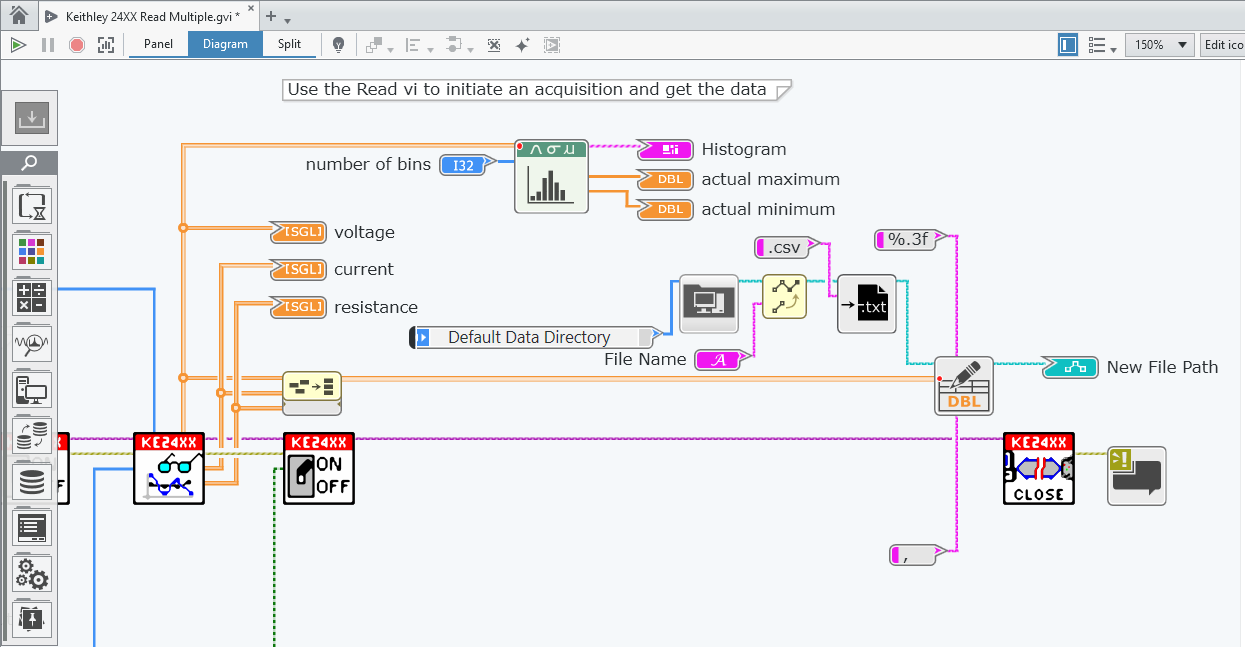Image resolution: width=1245 pixels, height=647 pixels.
Task: Click the Write to Spreadsheet DBL node
Action: (963, 385)
